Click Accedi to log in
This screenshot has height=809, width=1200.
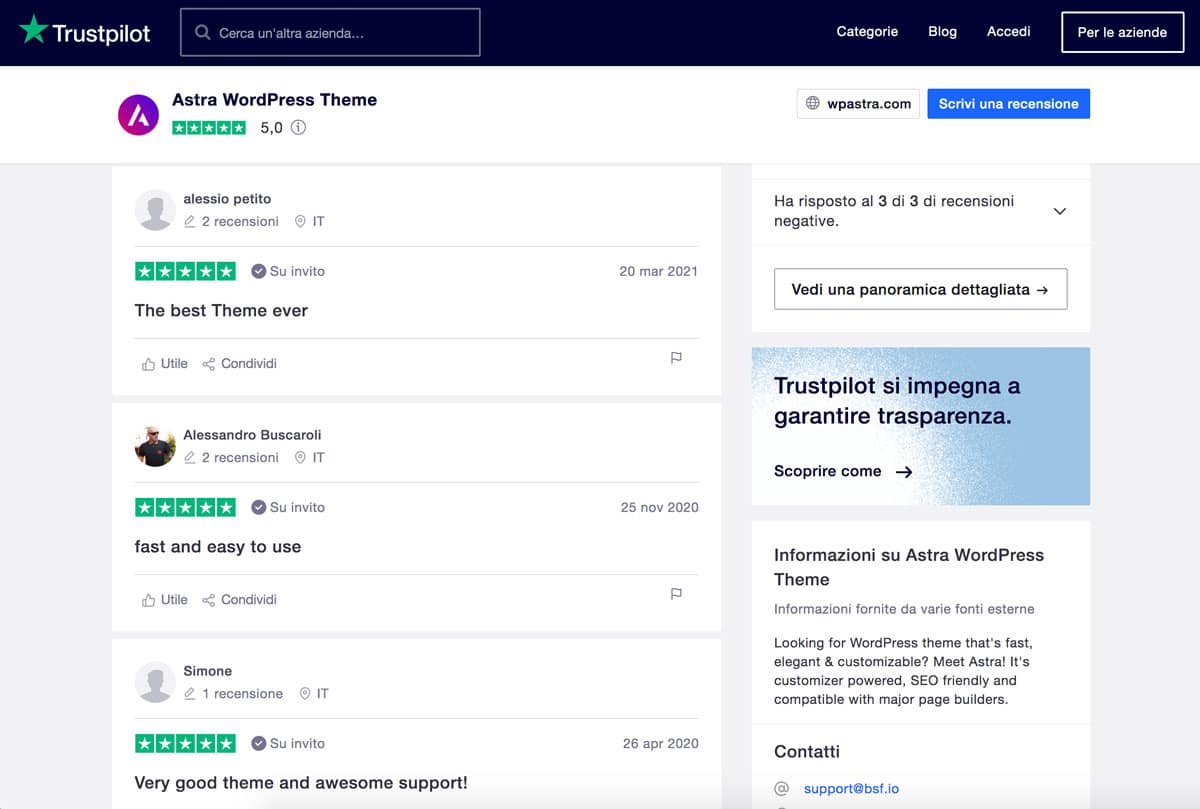[x=1008, y=32]
